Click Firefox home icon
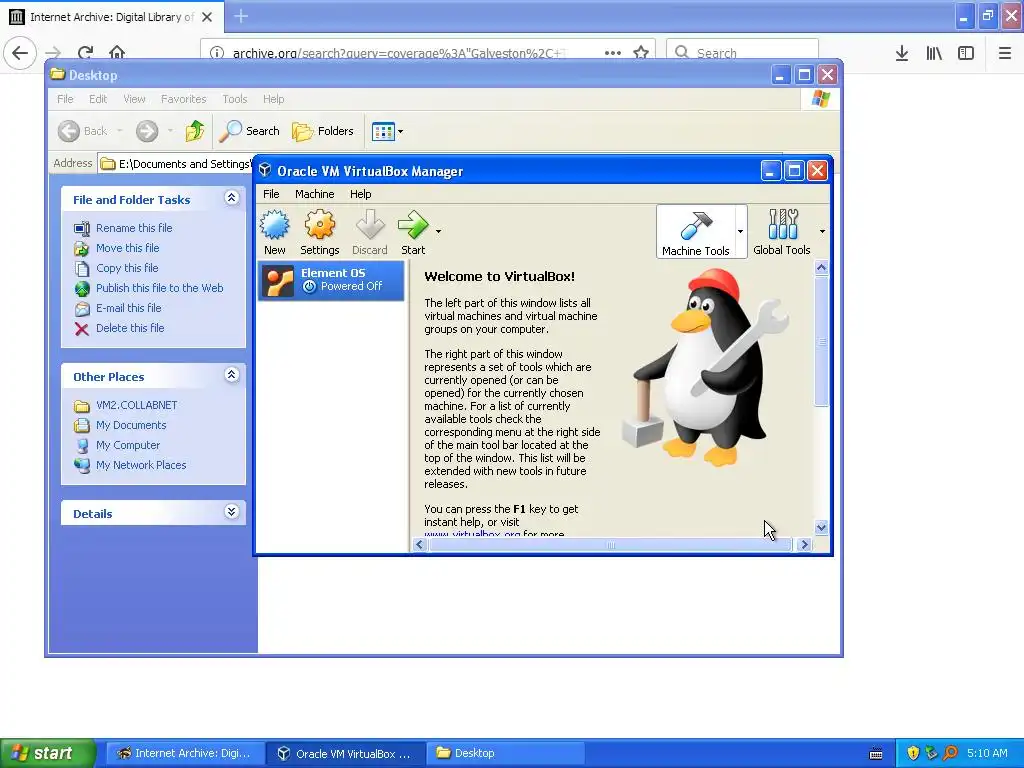Screen dimensions: 1024x768 point(117,52)
